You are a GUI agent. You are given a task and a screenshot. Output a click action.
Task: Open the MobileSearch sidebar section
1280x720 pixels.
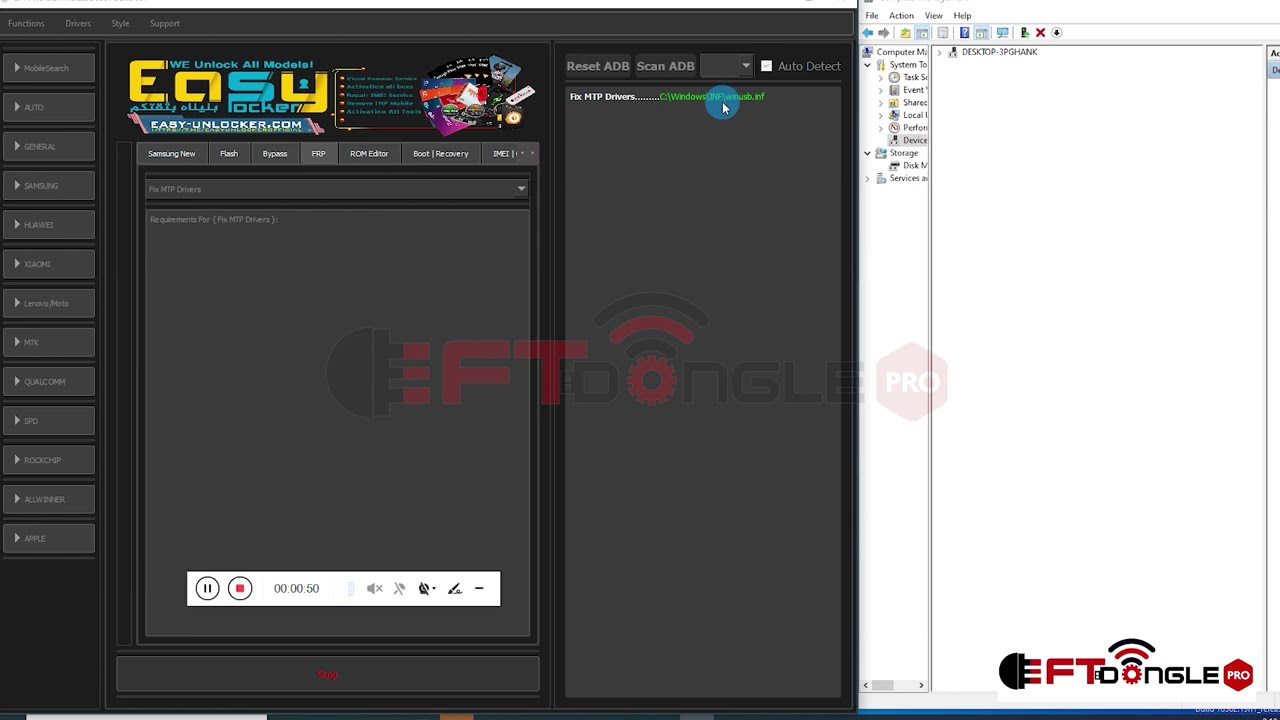(x=49, y=68)
